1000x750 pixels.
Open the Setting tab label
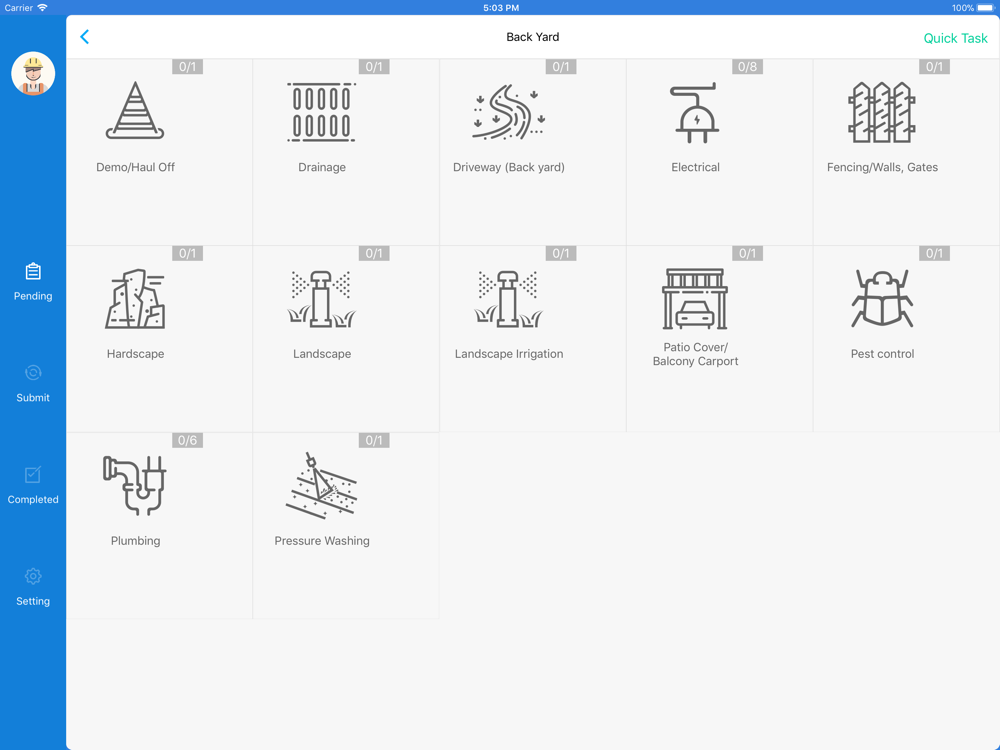click(x=33, y=601)
